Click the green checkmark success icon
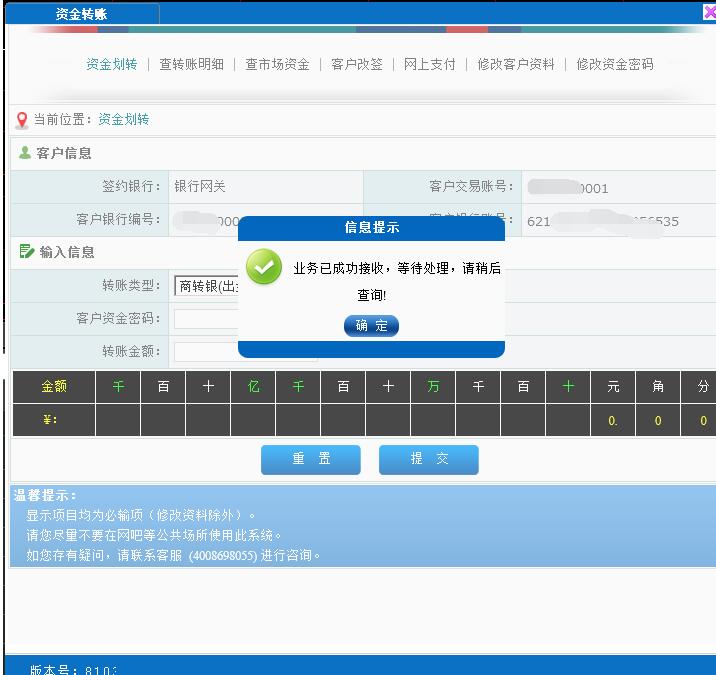 pyautogui.click(x=264, y=266)
